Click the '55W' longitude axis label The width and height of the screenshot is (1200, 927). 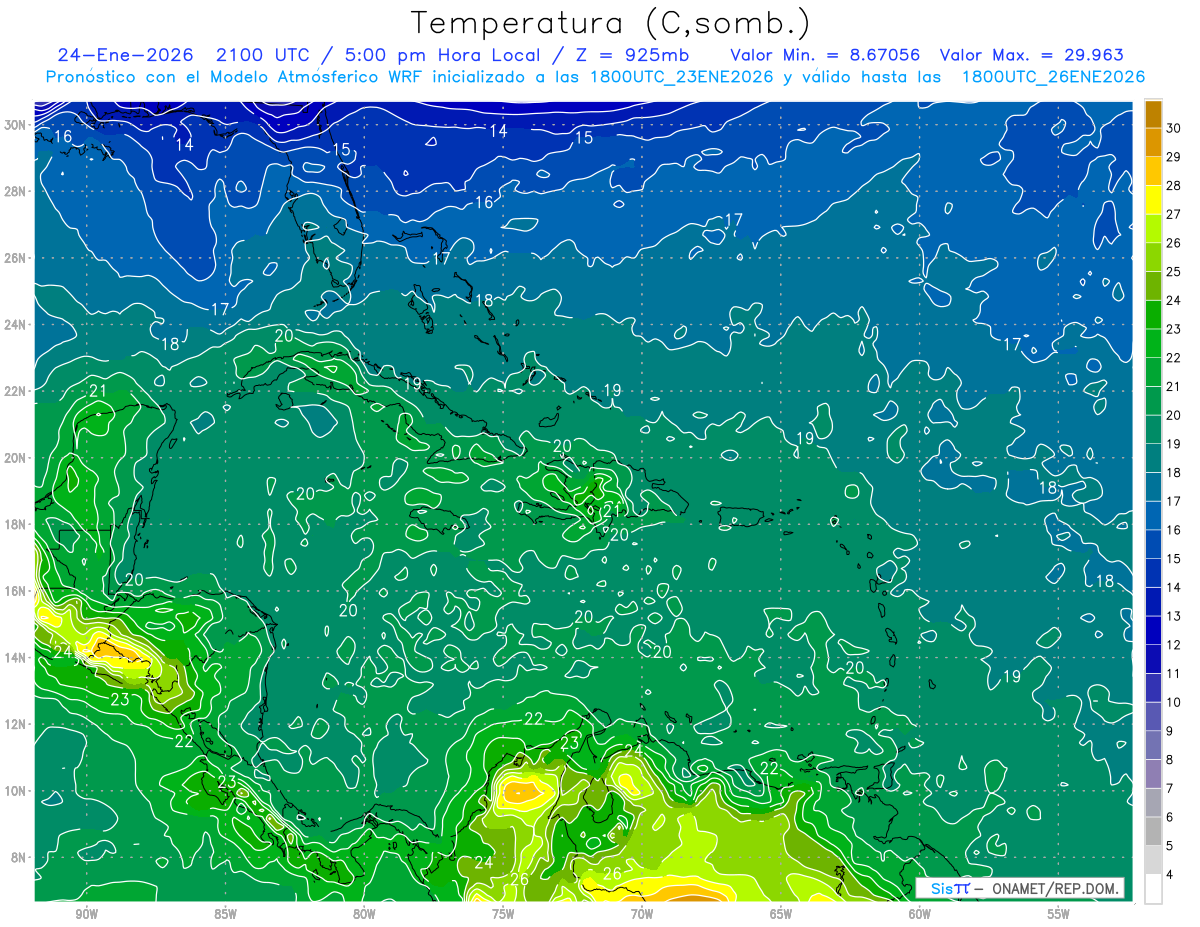pos(1059,914)
